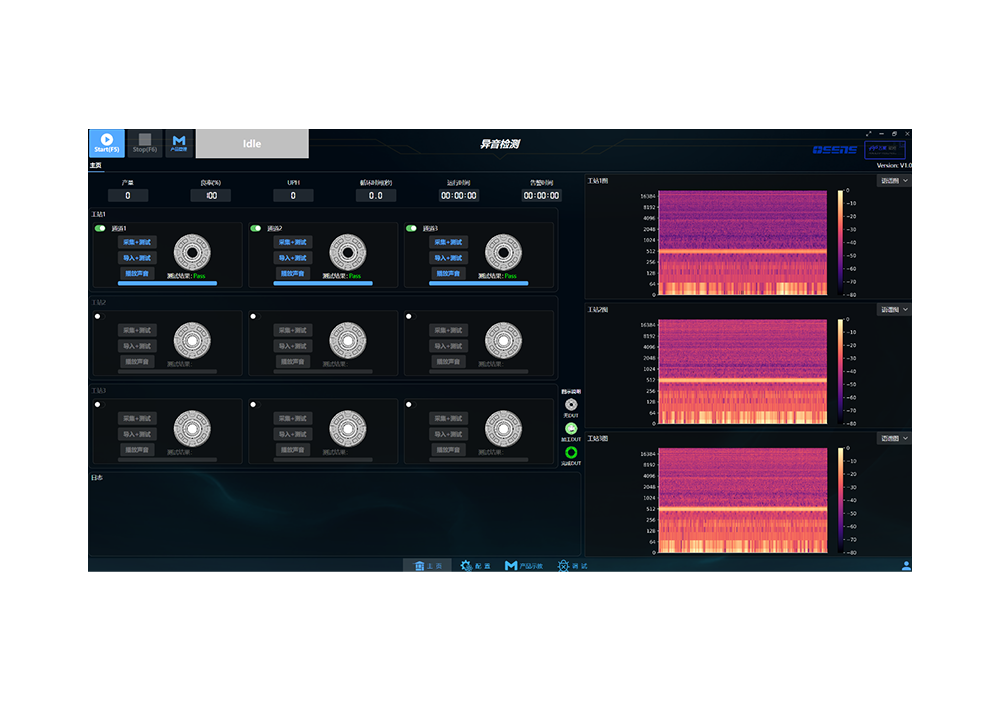The image size is (1000, 701).
Task: Switch off the Channel 3 toggle
Action: (411, 228)
